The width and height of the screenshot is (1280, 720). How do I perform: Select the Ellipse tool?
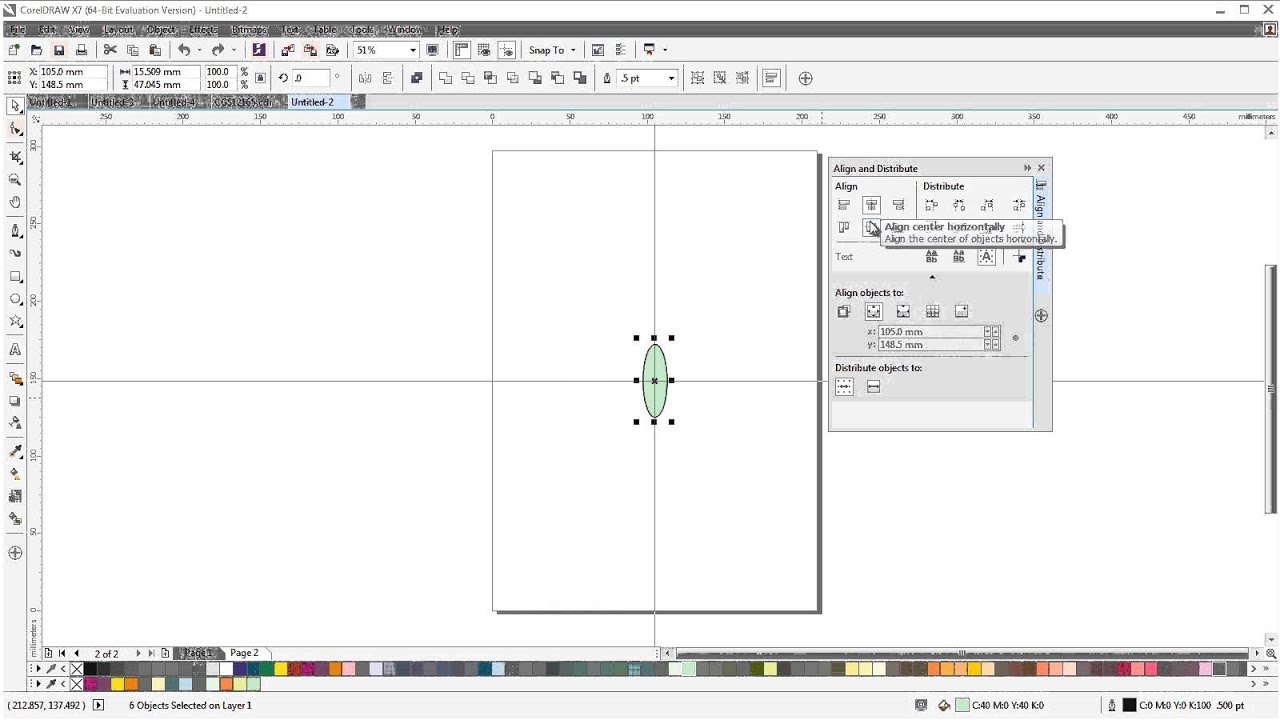[15, 299]
